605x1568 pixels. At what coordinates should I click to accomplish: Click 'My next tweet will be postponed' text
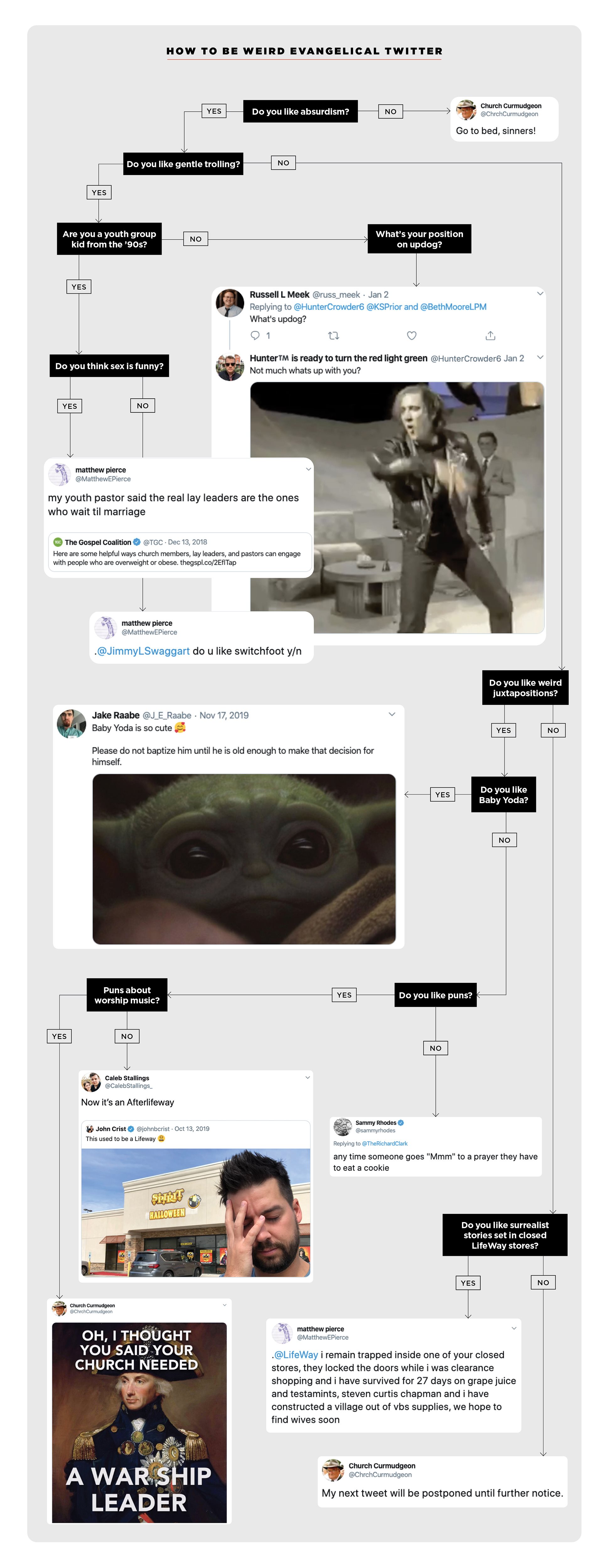(442, 1493)
